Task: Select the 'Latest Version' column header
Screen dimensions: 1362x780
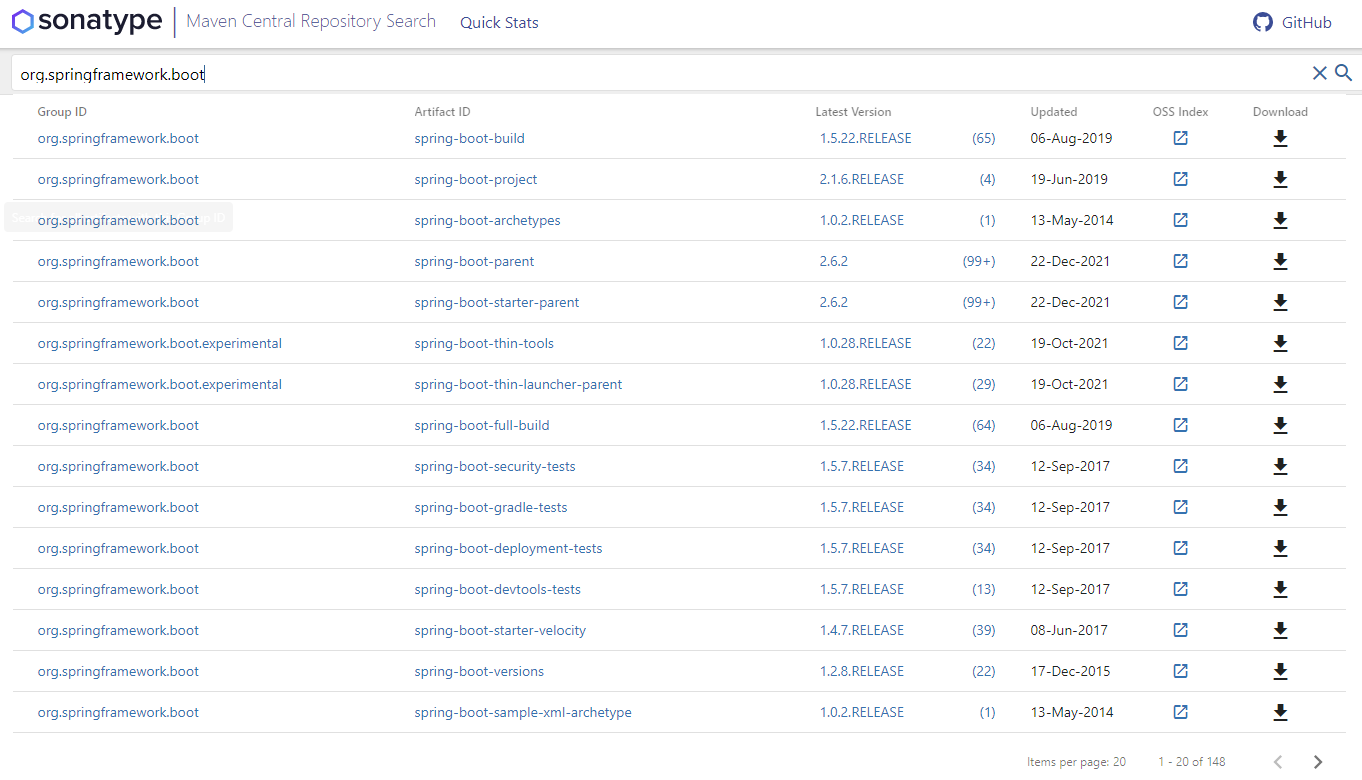Action: point(853,112)
